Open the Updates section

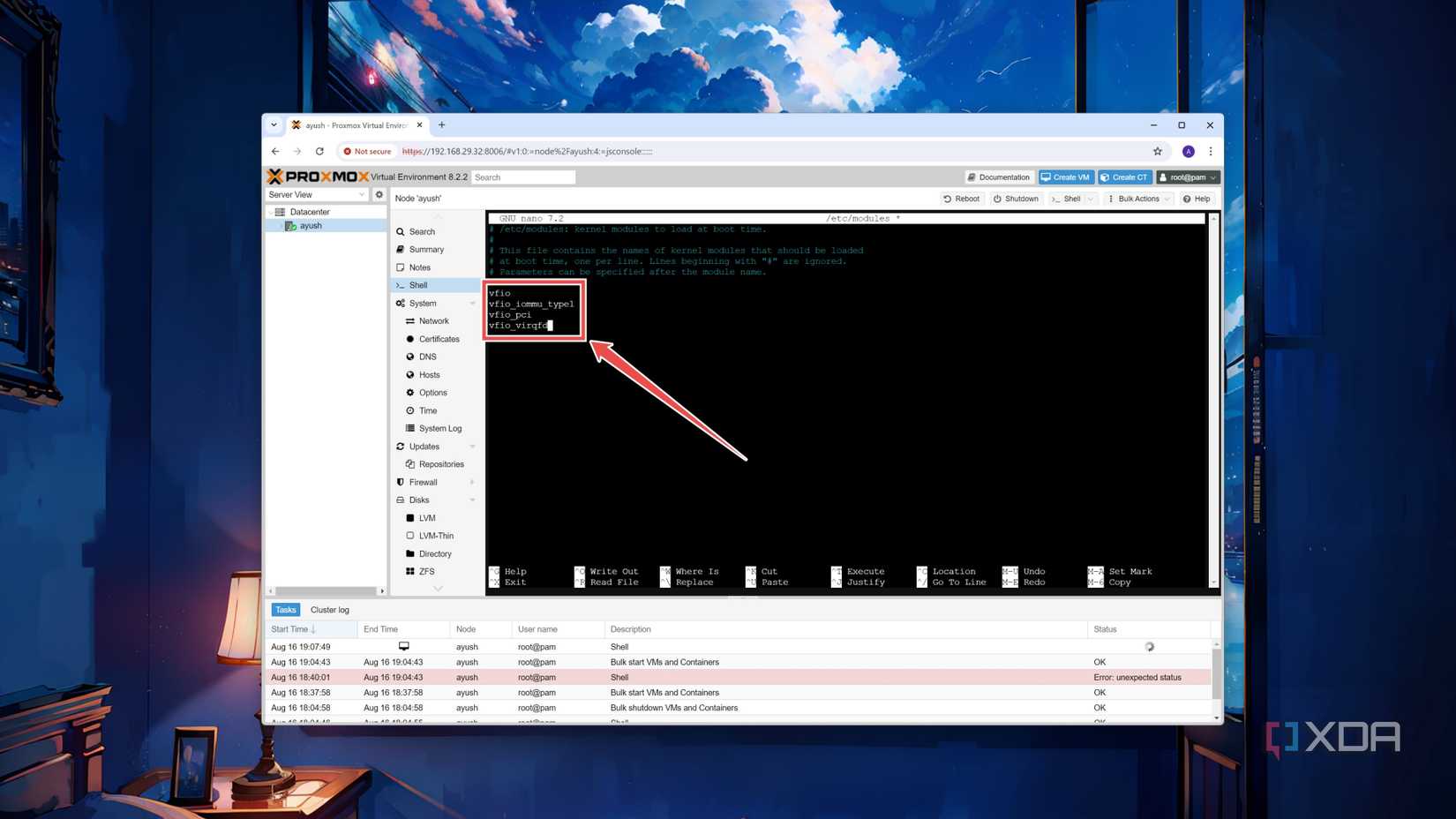424,447
